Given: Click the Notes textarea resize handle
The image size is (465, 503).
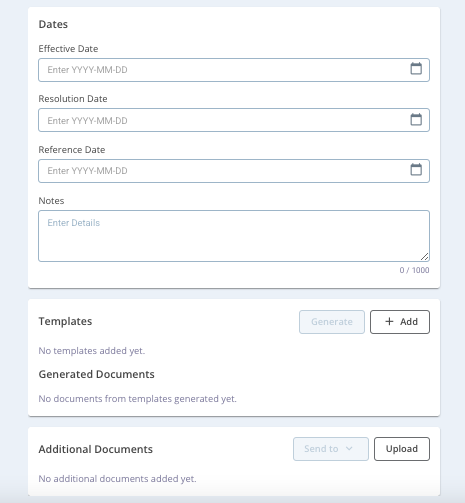Looking at the screenshot, I should [x=424, y=256].
